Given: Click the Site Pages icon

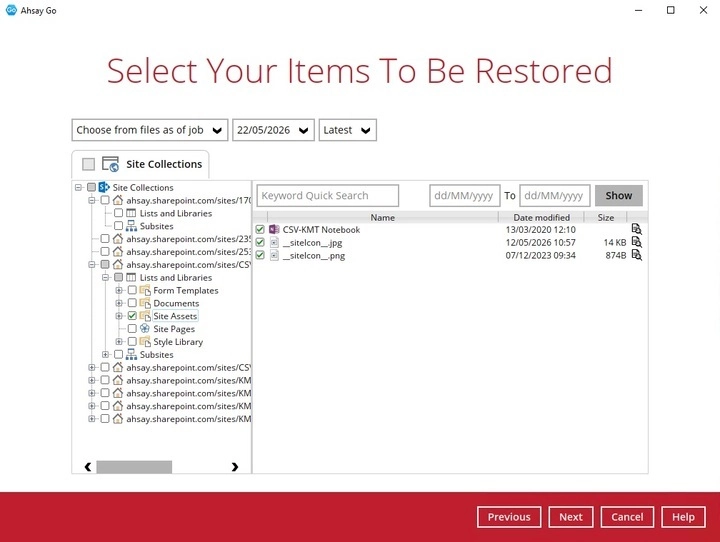Looking at the screenshot, I should coord(145,328).
